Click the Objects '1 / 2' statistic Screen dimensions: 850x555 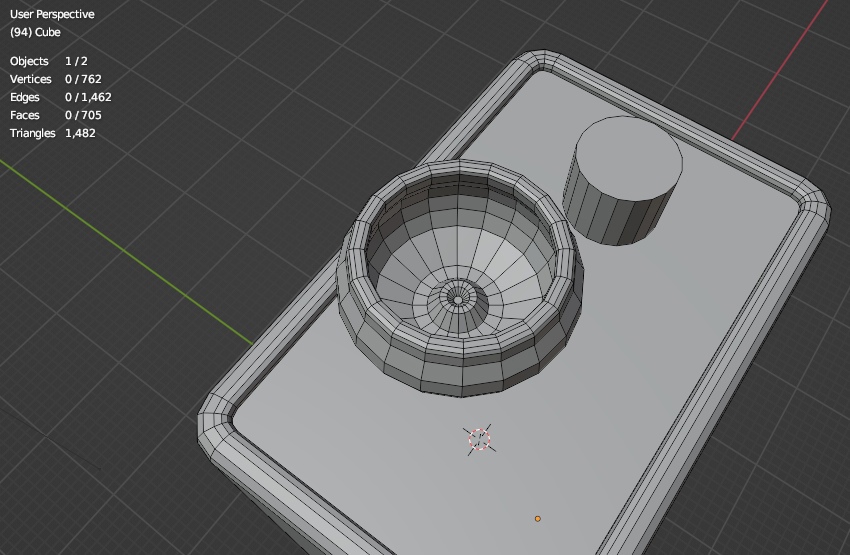(76, 61)
